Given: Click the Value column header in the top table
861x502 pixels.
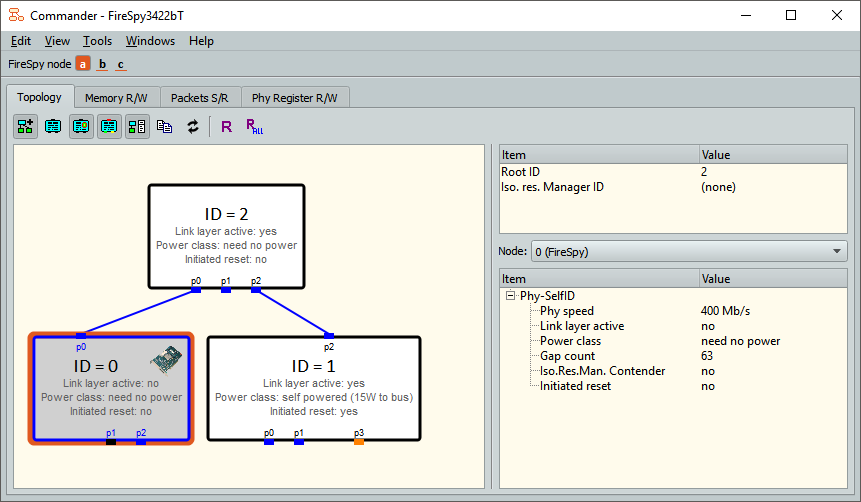Looking at the screenshot, I should (773, 155).
